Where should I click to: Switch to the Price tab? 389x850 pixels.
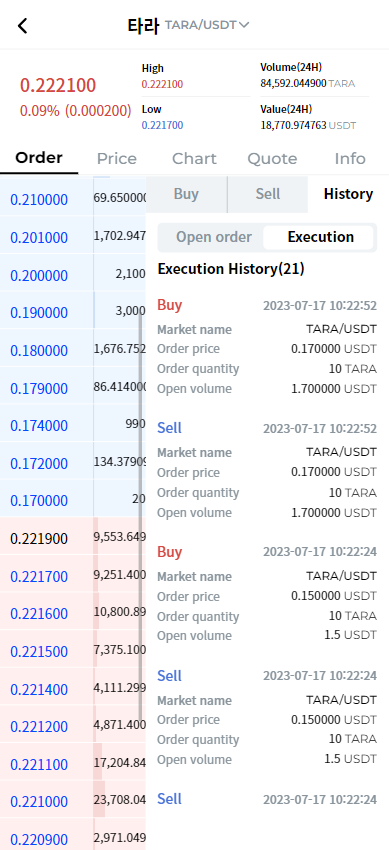(116, 159)
